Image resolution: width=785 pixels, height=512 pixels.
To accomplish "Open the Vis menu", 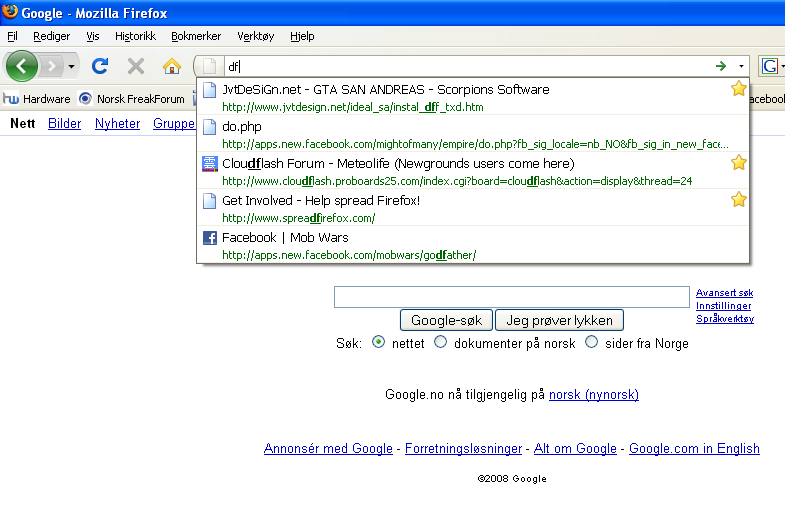I will point(93,36).
